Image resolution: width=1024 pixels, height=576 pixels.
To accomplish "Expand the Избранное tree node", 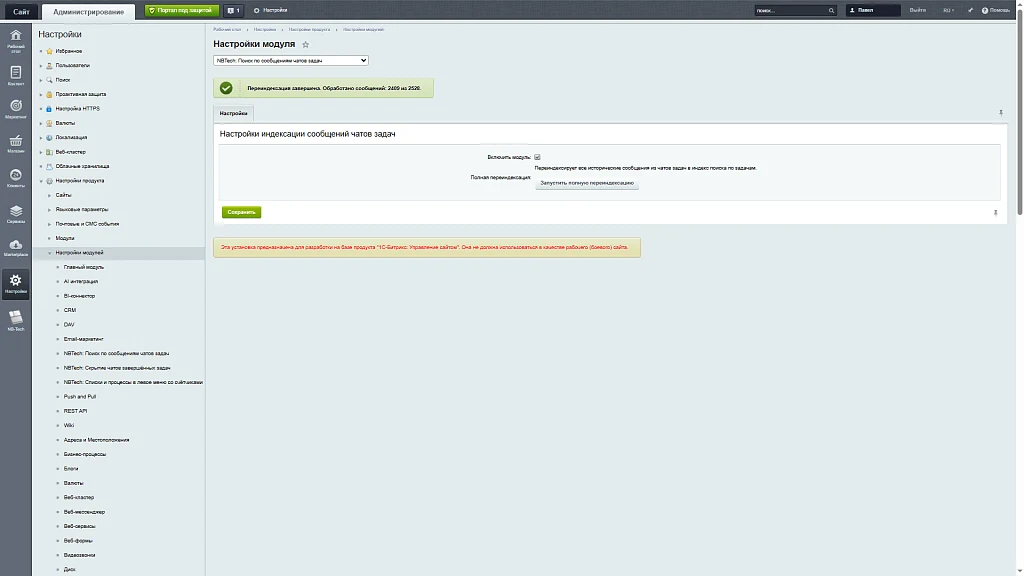I will [40, 51].
